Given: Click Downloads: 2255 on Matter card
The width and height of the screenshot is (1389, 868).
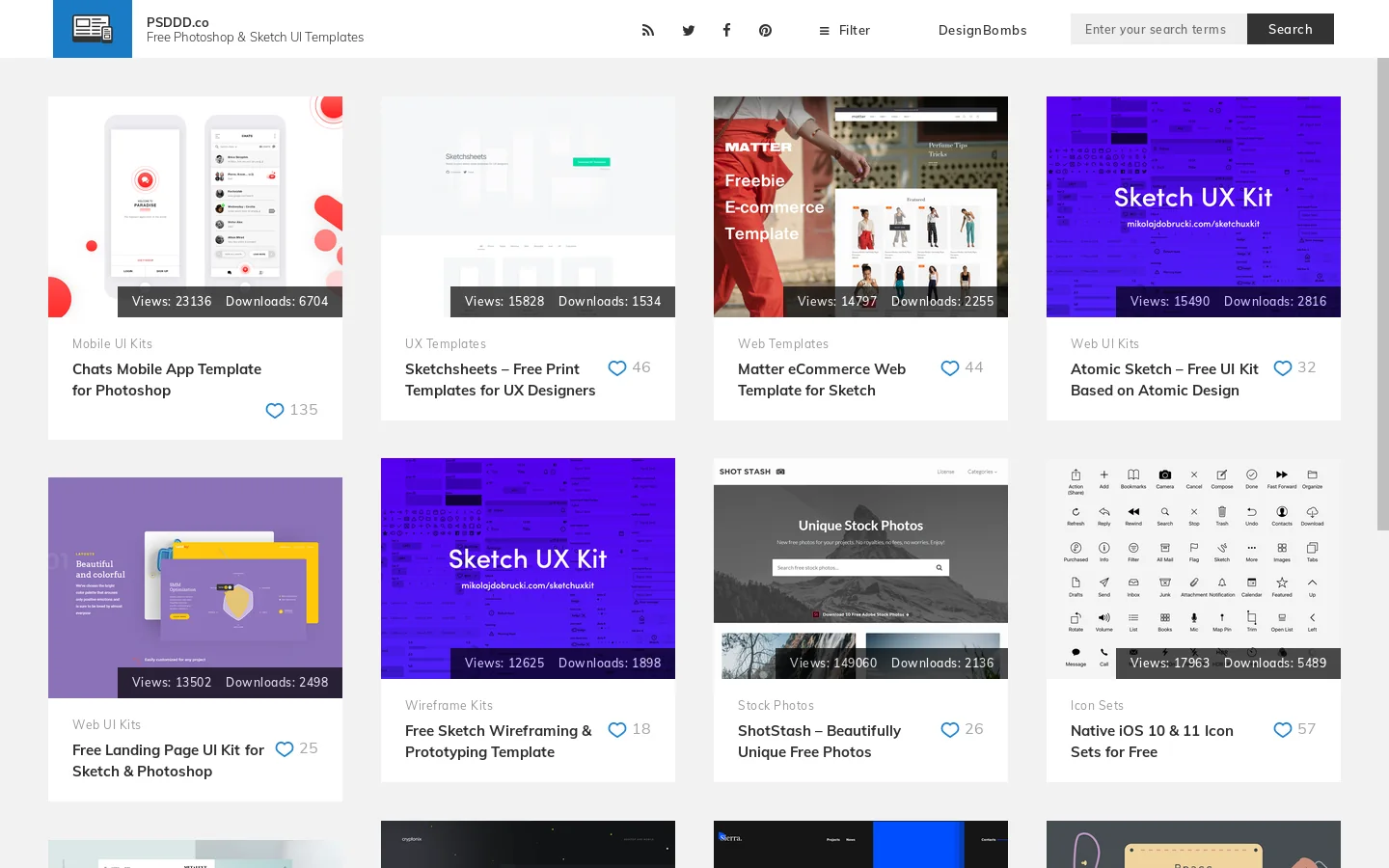Looking at the screenshot, I should click(x=942, y=301).
